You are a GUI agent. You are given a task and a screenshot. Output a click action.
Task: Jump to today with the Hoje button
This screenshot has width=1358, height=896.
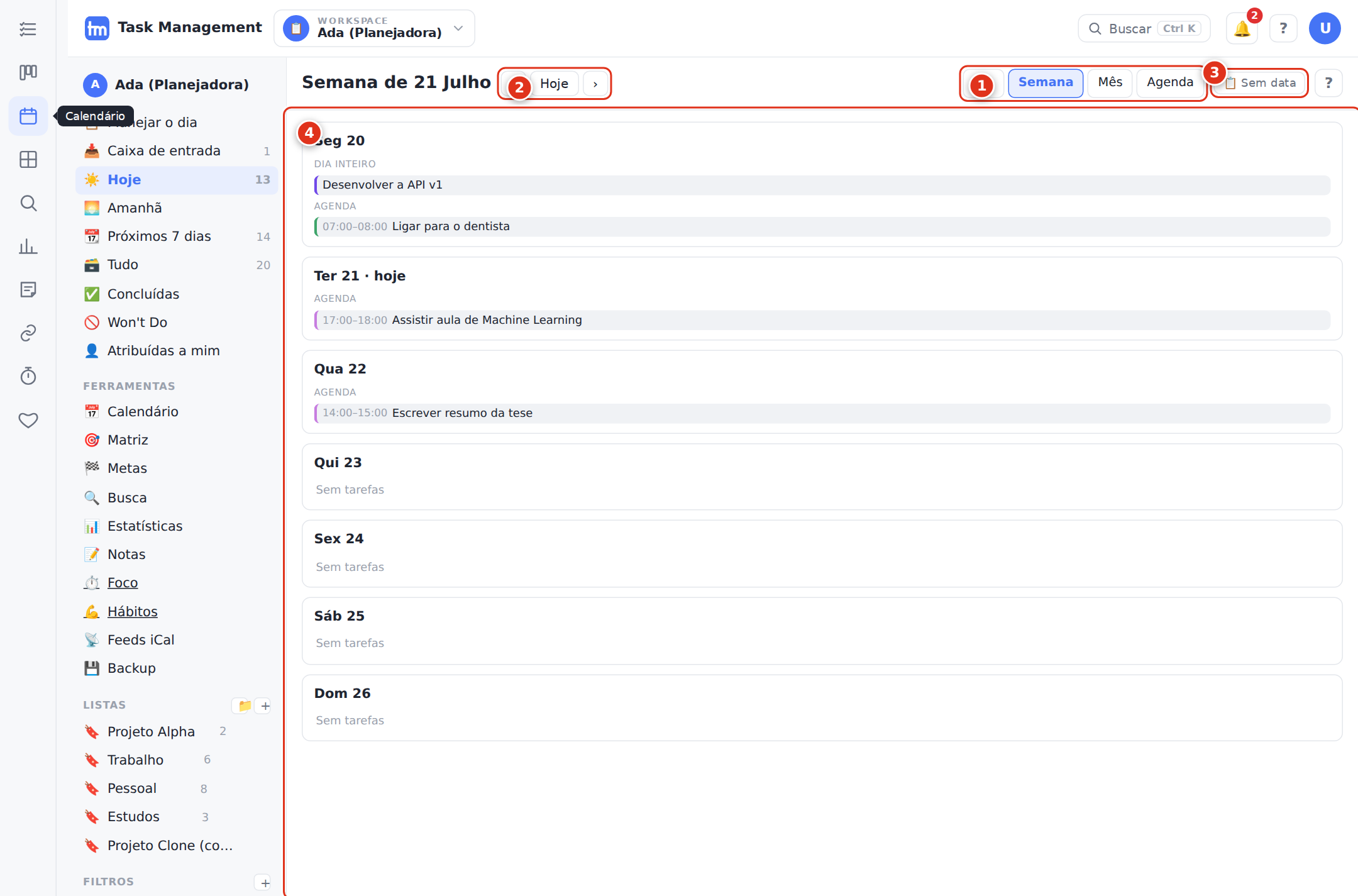coord(554,84)
